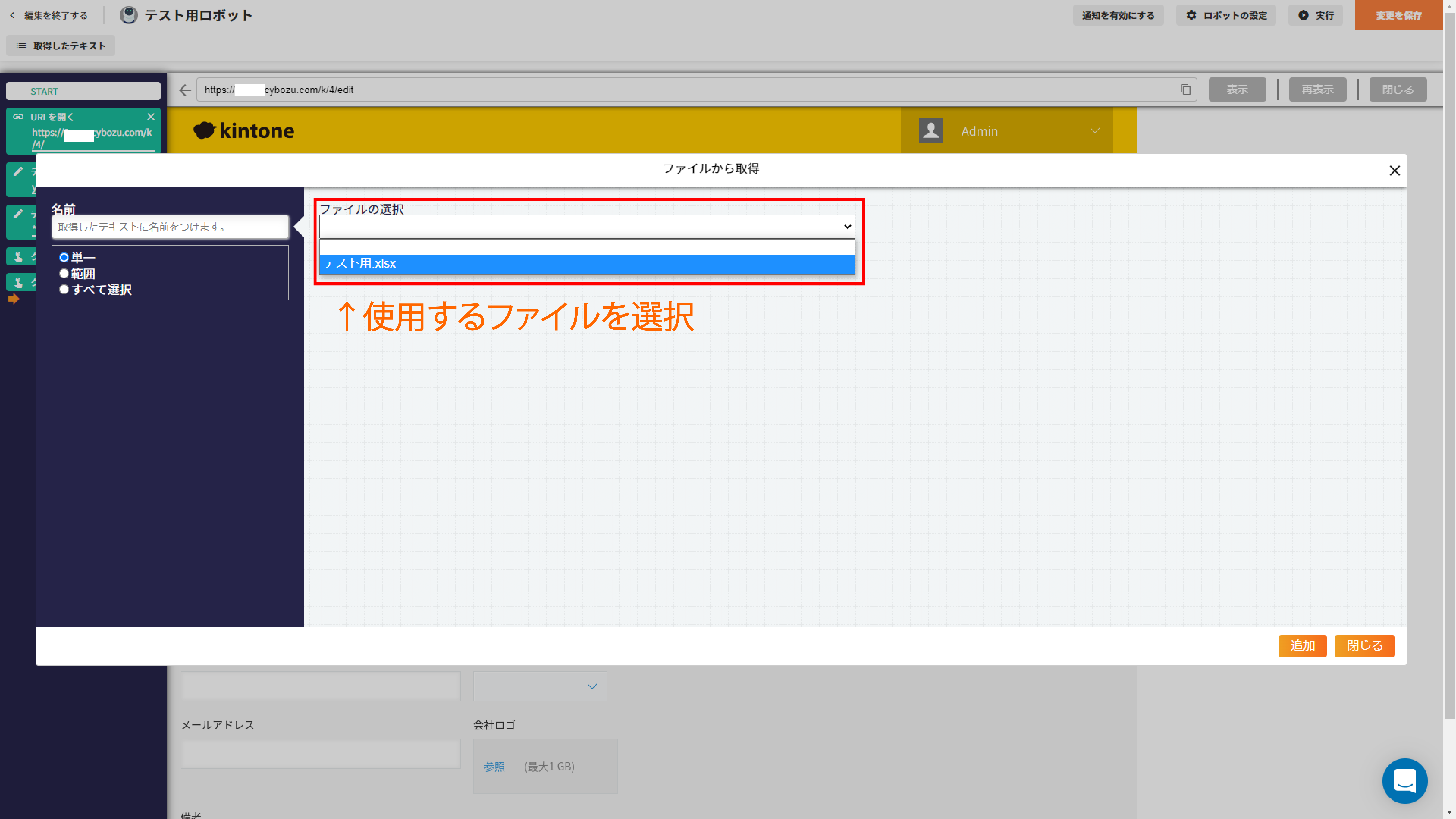This screenshot has width=1456, height=819.
Task: Open the 取得したテキスト list
Action: [x=60, y=46]
